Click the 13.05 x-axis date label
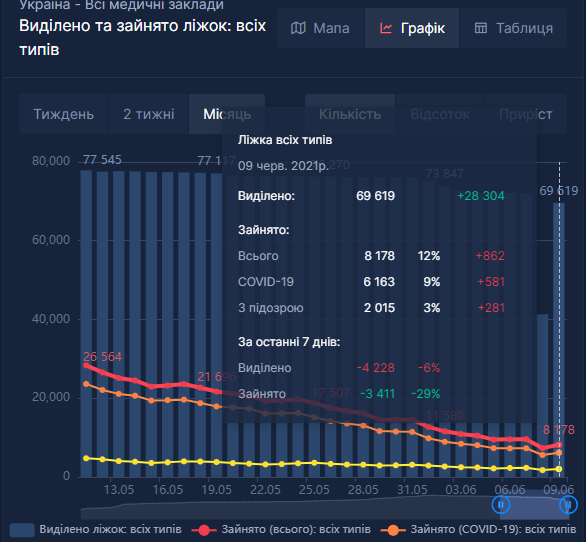Screen dimensions: 586x542 pyautogui.click(x=119, y=490)
